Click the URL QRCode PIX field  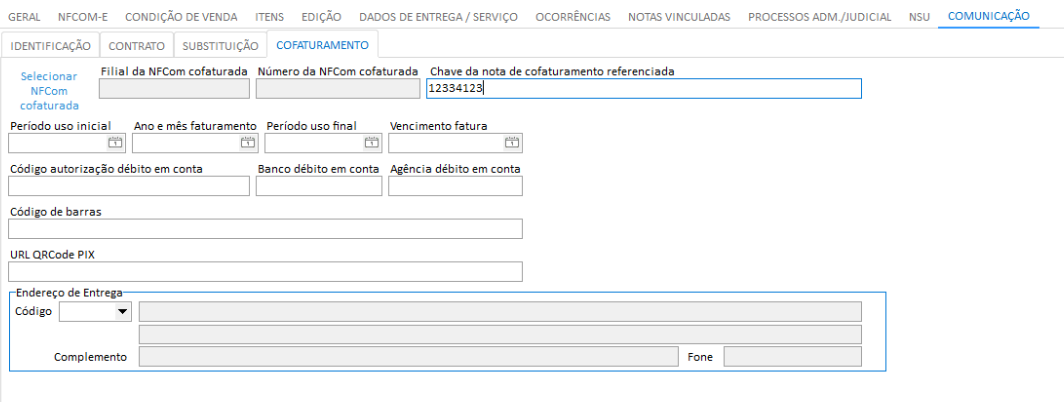(265, 272)
